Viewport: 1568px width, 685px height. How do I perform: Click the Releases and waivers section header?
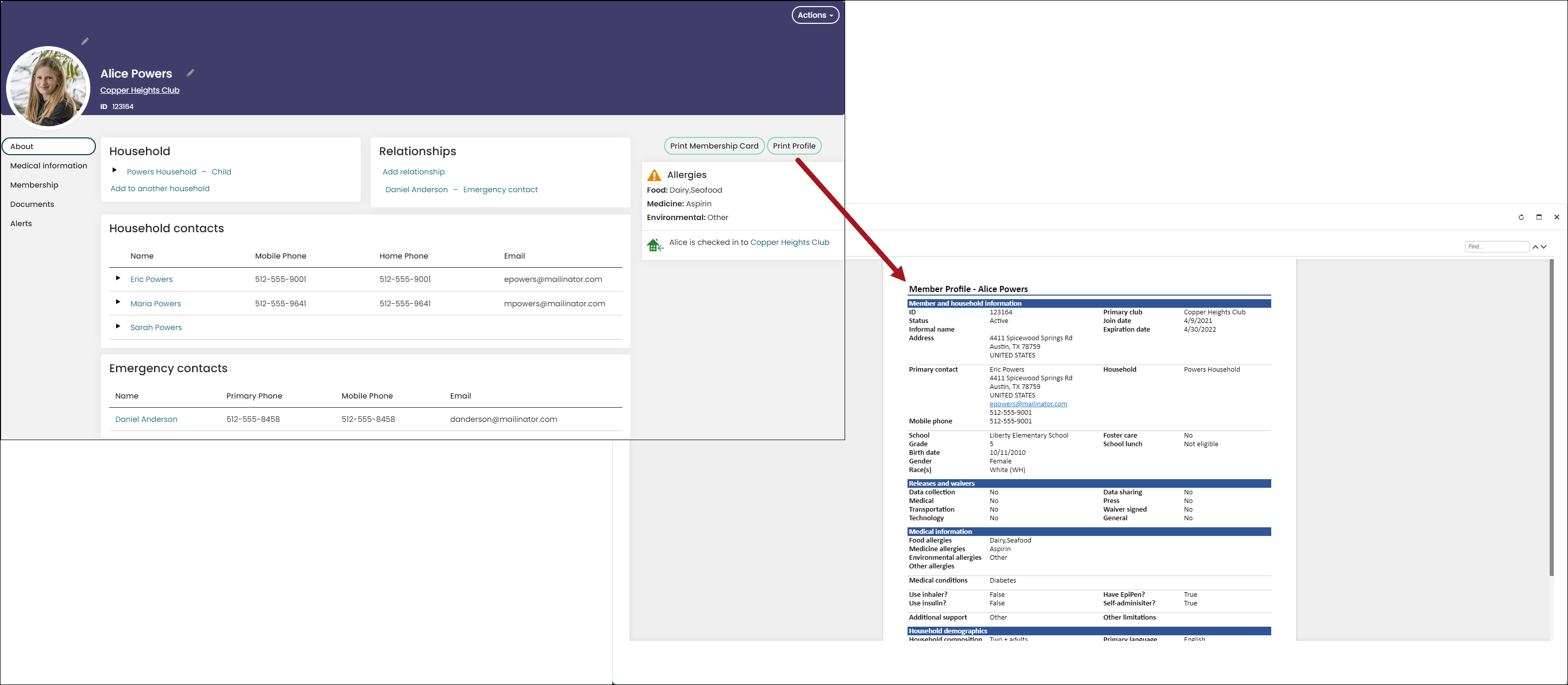[x=1088, y=484]
